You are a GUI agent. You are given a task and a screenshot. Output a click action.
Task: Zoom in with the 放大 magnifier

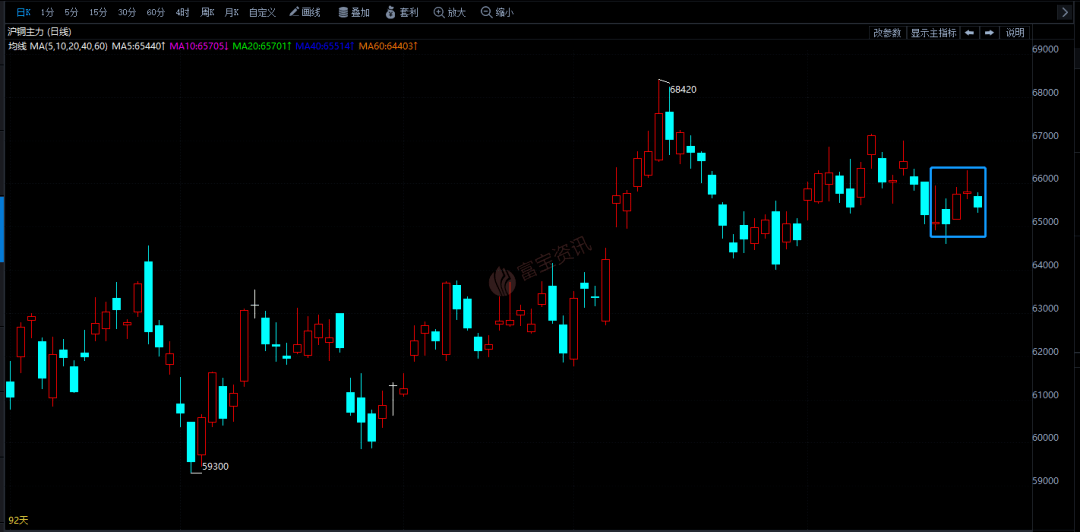[450, 12]
